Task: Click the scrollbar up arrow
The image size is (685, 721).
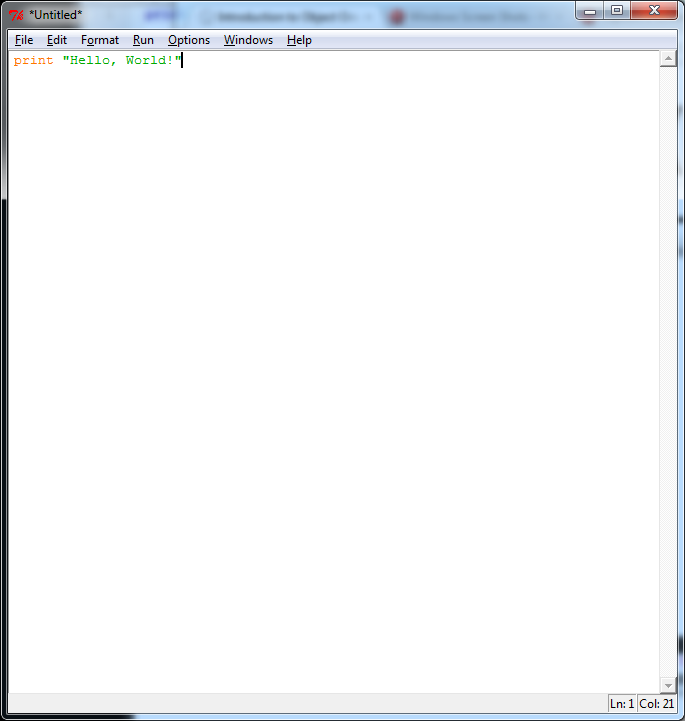Action: pos(668,58)
